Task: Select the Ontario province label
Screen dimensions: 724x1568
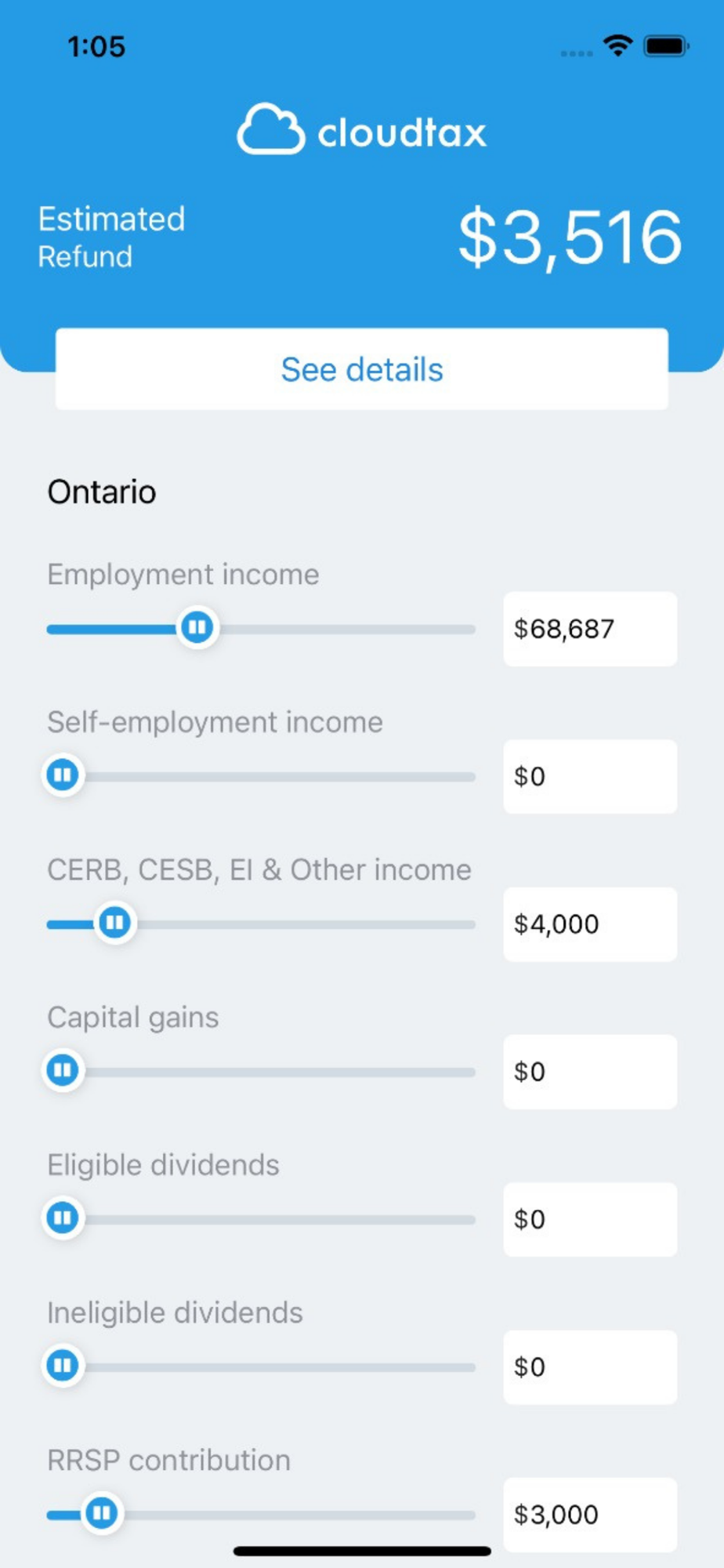Action: point(102,492)
